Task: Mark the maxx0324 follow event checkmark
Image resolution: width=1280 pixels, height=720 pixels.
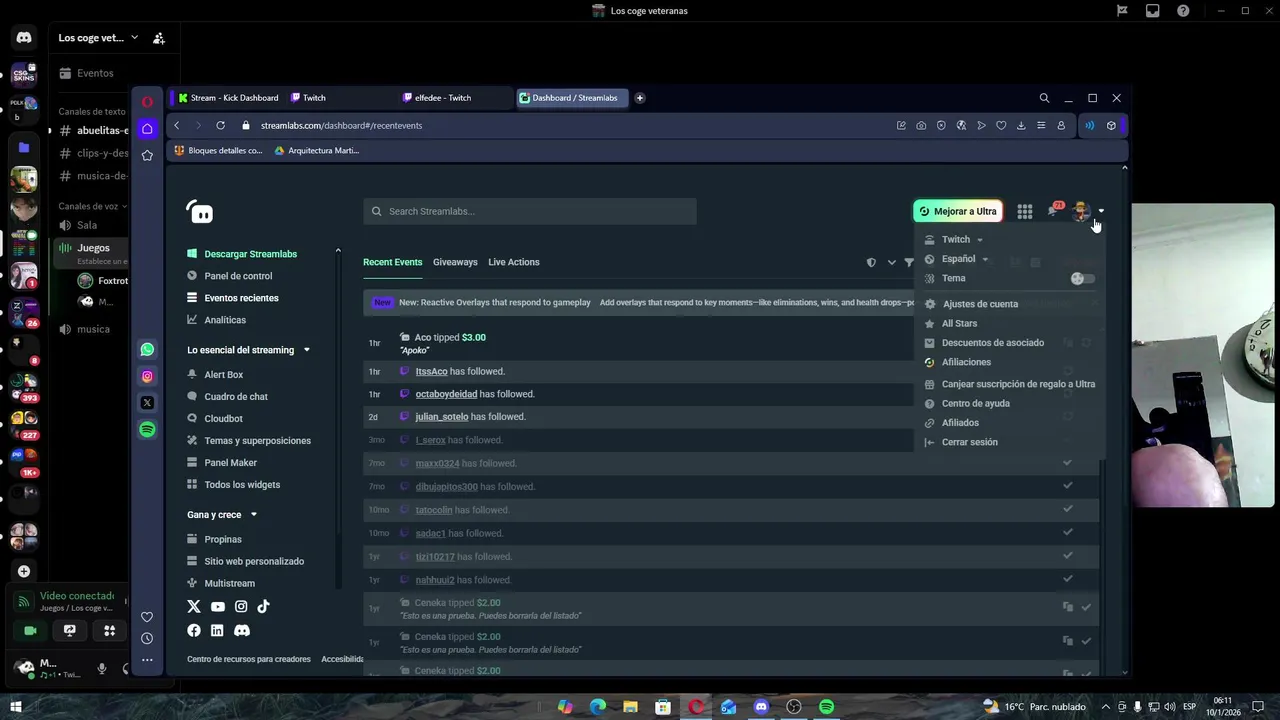Action: click(x=1067, y=463)
